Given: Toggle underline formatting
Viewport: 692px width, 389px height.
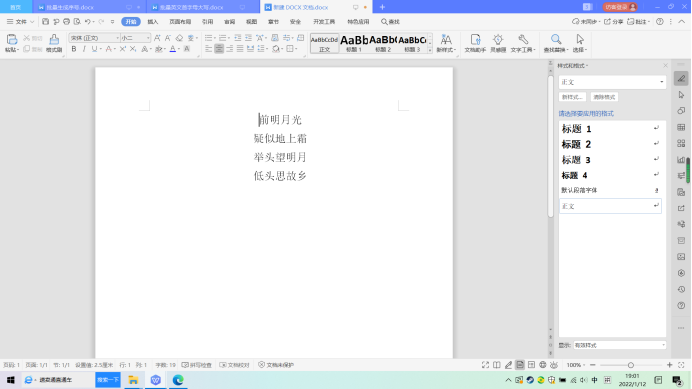Looking at the screenshot, I should (x=94, y=49).
